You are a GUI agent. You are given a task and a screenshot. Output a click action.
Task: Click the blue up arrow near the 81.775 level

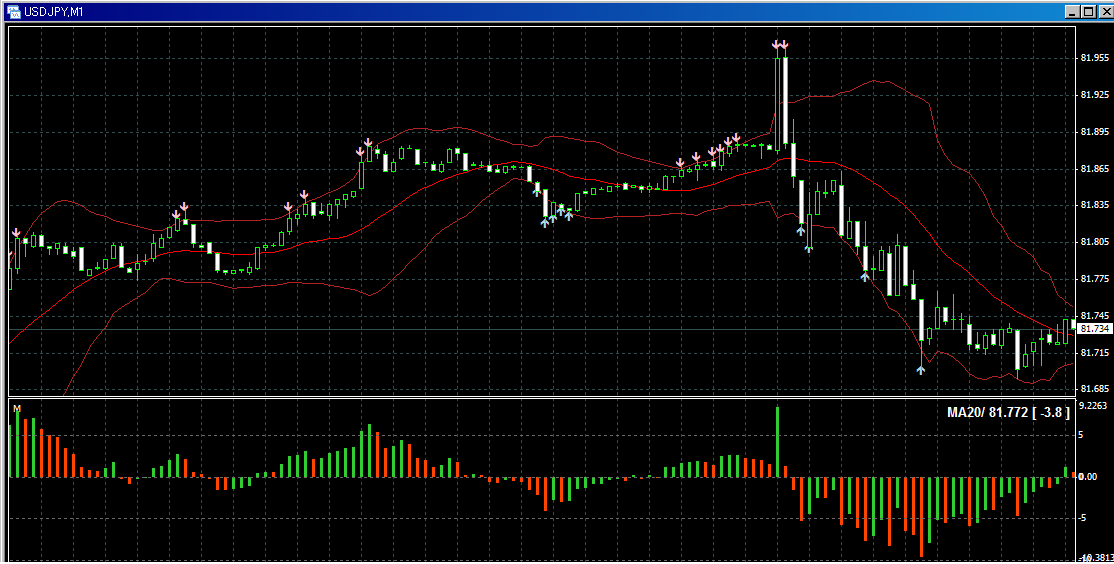point(865,277)
